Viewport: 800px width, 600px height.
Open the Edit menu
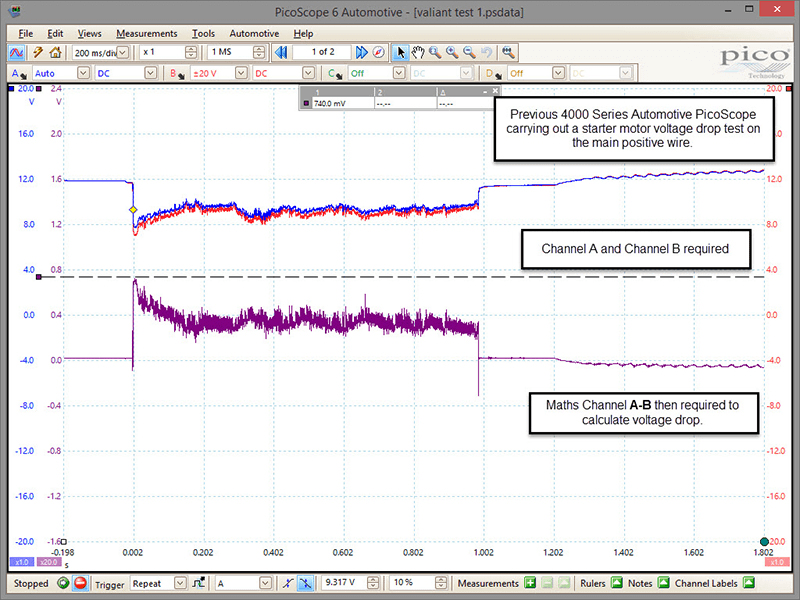55,34
